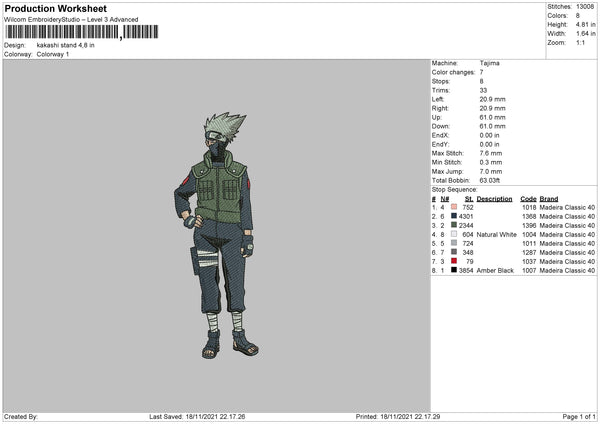Click the Max Jump value 7.0 mm
The width and height of the screenshot is (600, 424).
coord(491,171)
